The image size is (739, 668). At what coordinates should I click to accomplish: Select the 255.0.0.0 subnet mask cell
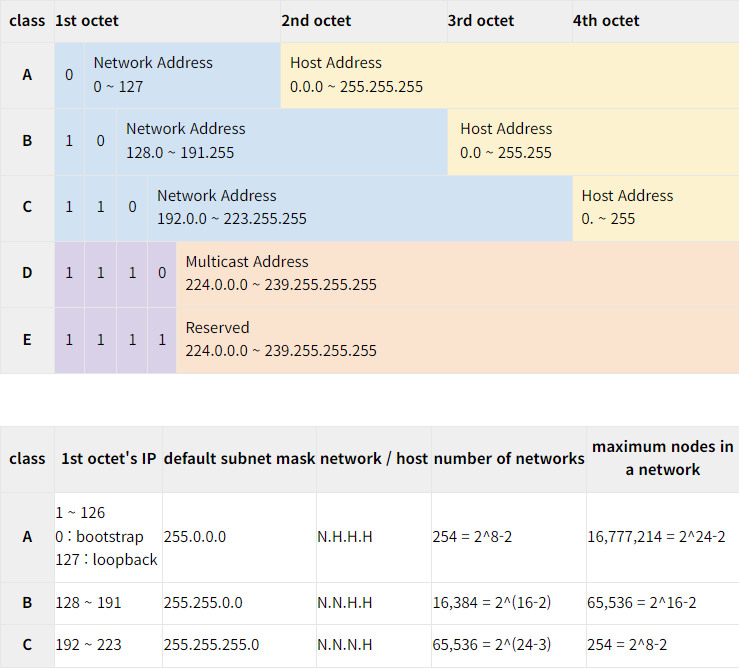coord(239,537)
